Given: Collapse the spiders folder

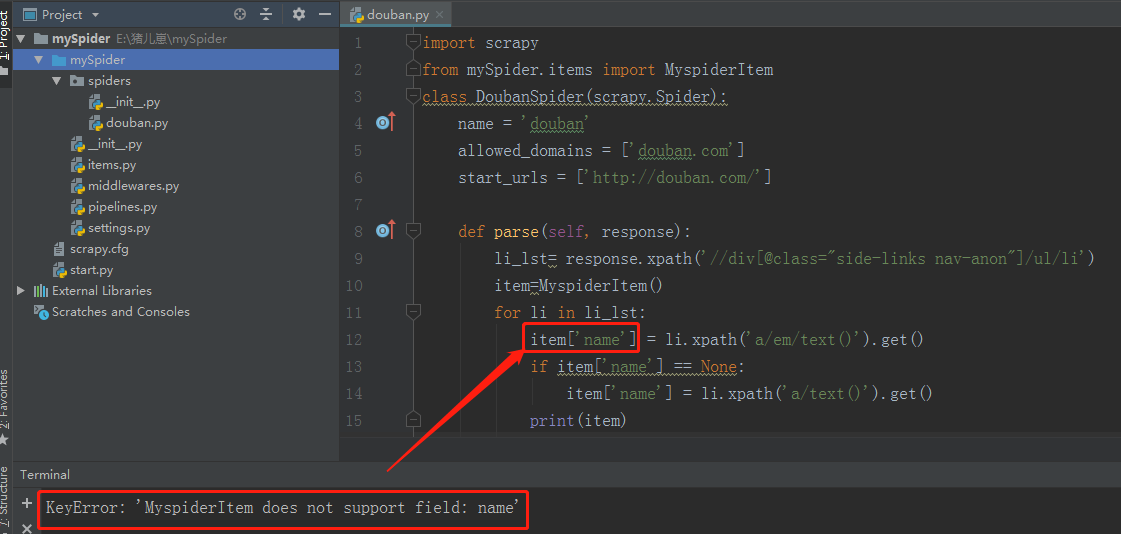Looking at the screenshot, I should coord(56,81).
